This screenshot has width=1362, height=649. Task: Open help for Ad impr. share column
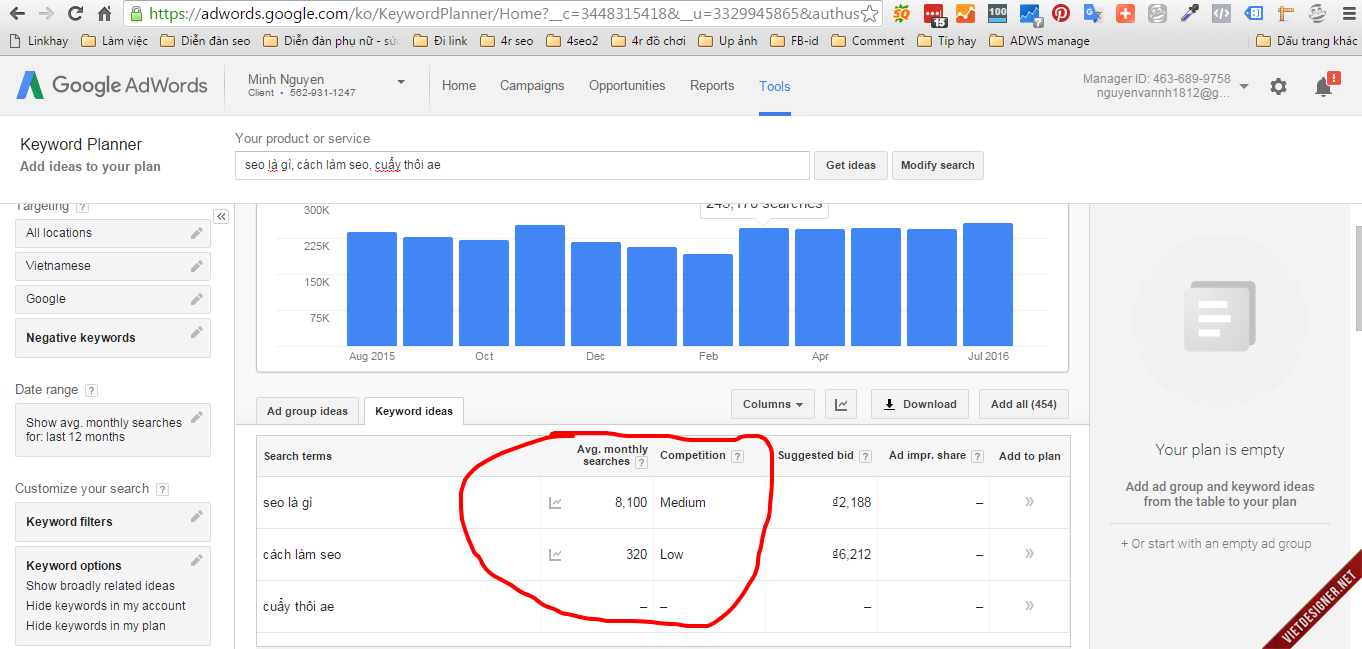coord(977,456)
